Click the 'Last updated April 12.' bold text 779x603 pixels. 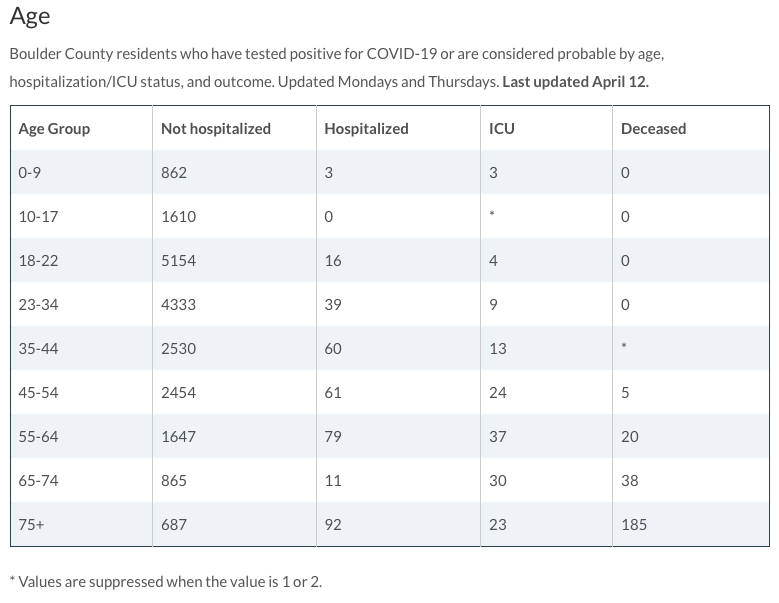point(575,82)
